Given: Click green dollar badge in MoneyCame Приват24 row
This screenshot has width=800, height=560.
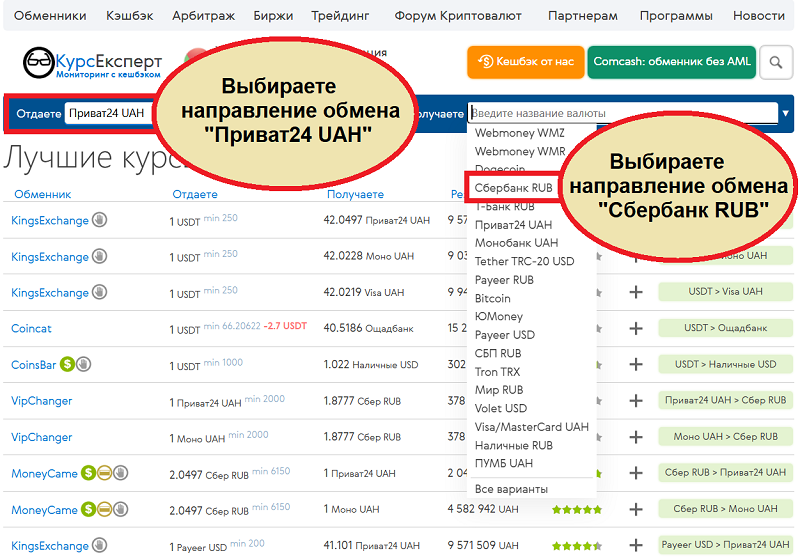Looking at the screenshot, I should tap(89, 473).
